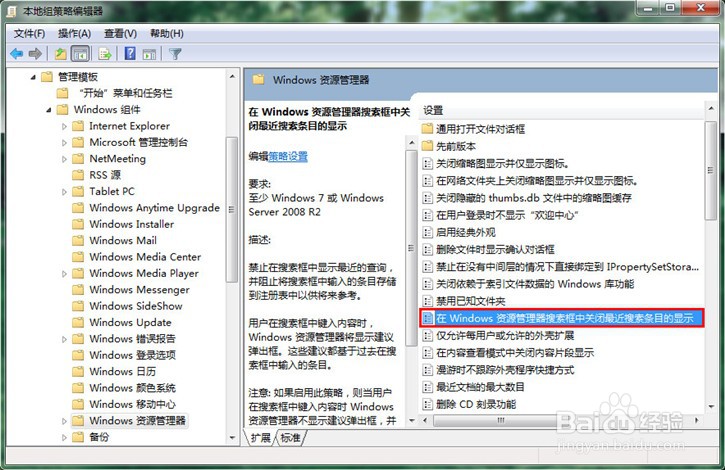Click the Export list toolbar icon
Screen dimensions: 725x470
coord(105,54)
